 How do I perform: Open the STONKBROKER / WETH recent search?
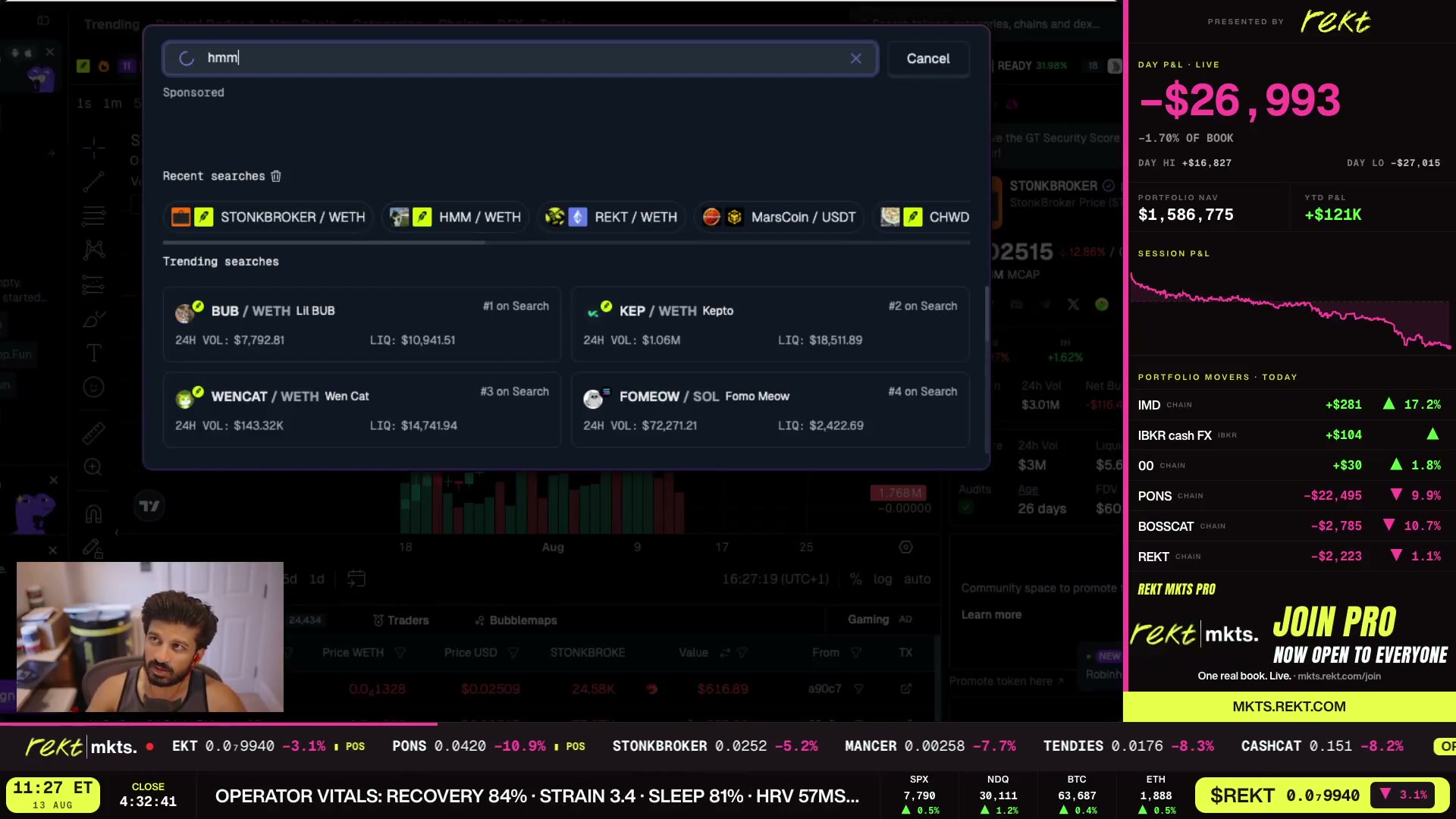(x=268, y=217)
